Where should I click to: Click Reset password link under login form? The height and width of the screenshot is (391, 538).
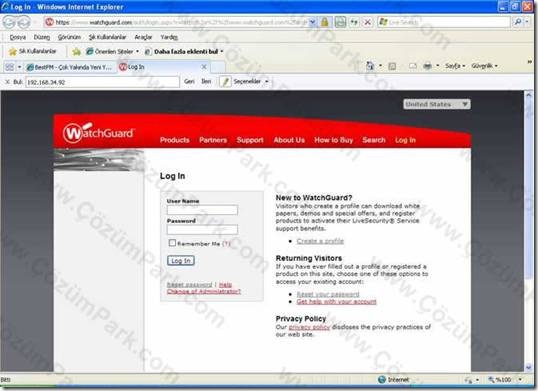(189, 285)
